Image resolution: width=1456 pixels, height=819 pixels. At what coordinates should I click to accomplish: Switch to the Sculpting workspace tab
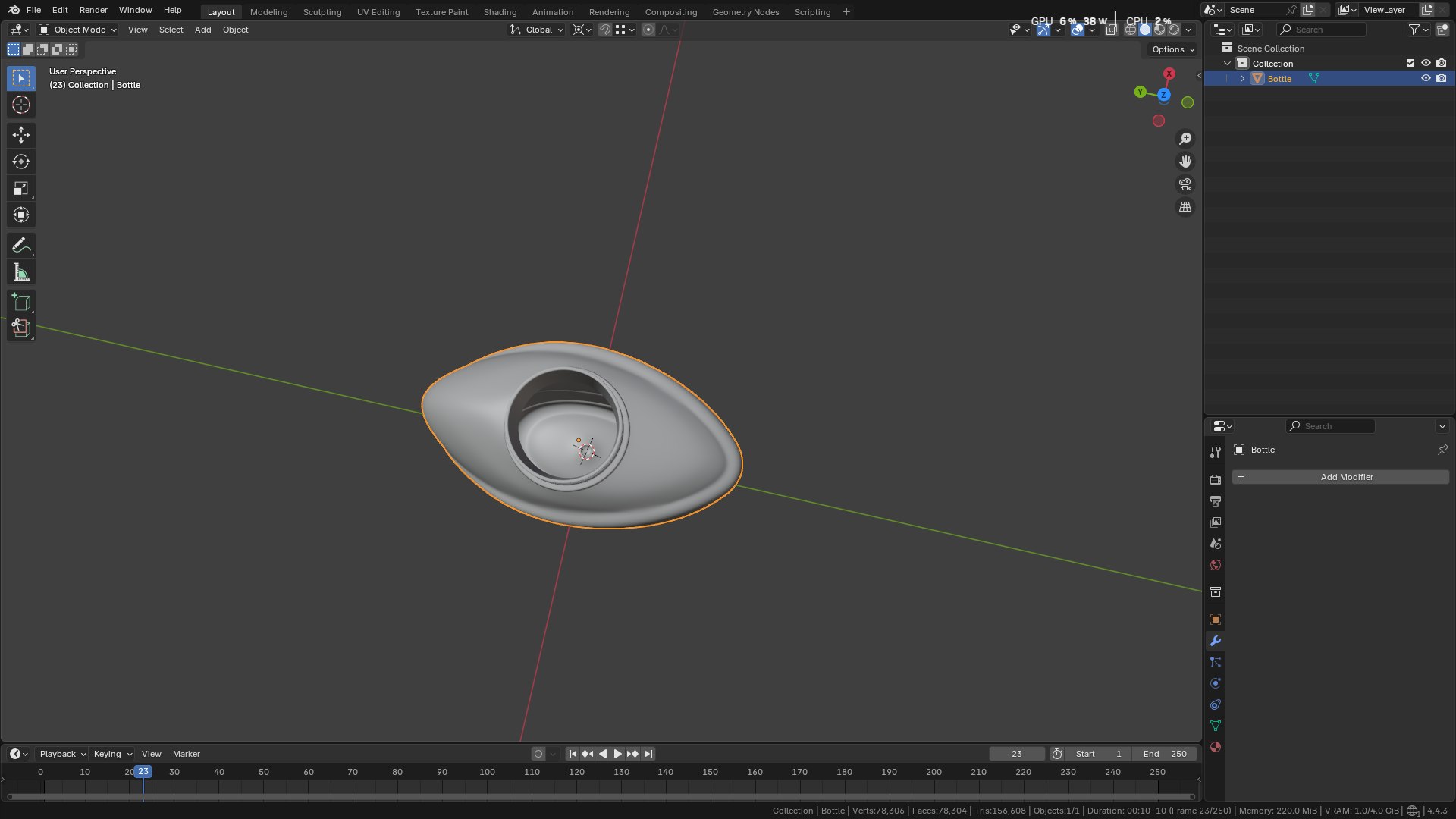(x=322, y=12)
